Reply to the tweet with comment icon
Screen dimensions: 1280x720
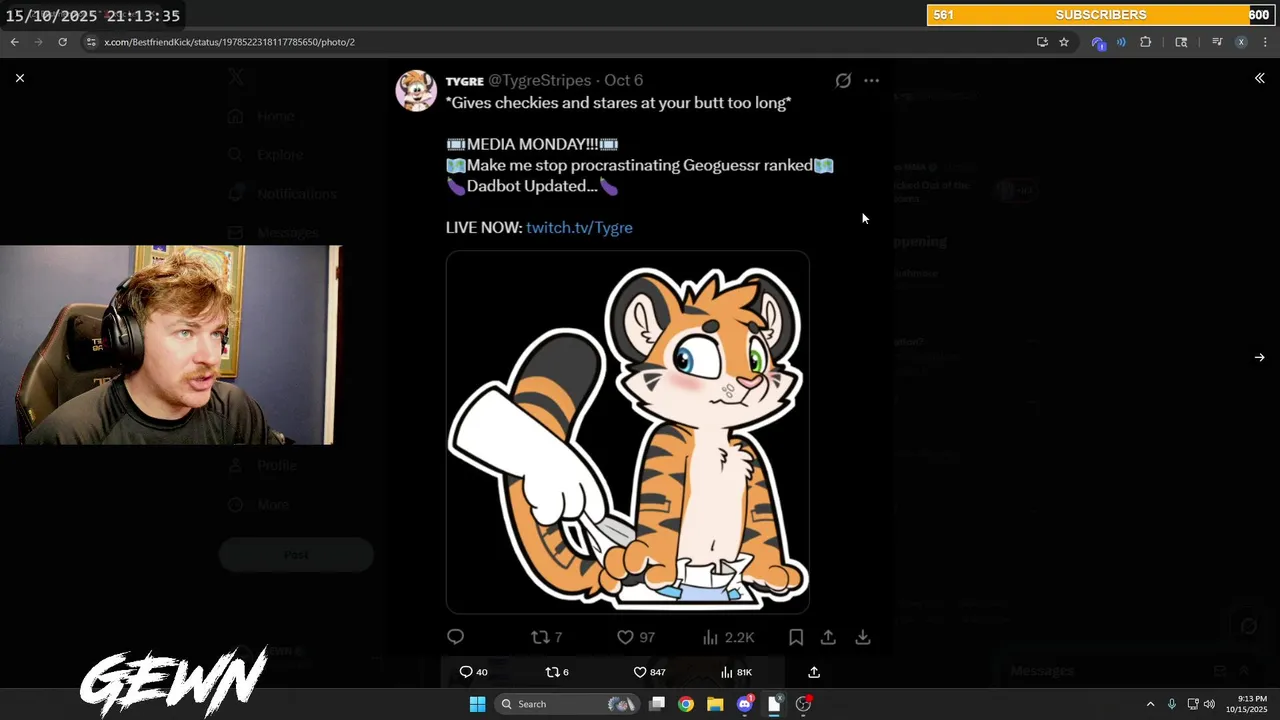tap(455, 637)
